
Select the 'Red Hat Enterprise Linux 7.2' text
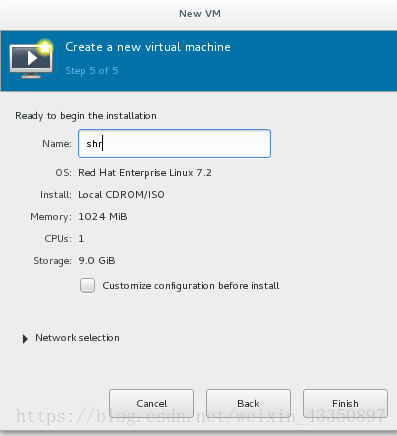tap(145, 173)
